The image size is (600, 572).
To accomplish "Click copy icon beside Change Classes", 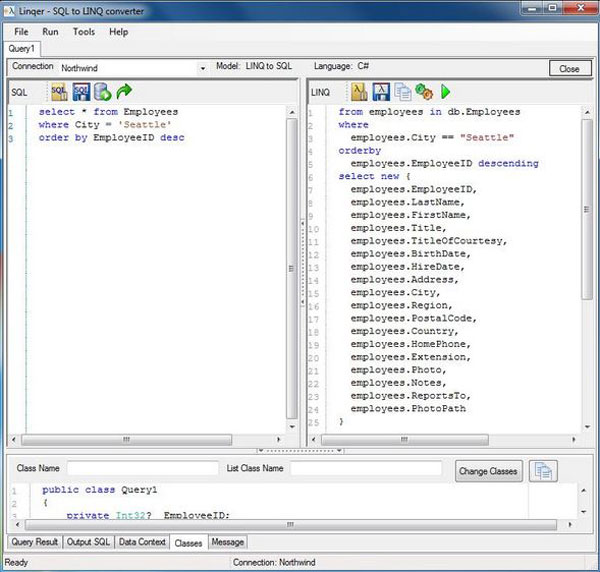I will point(542,470).
